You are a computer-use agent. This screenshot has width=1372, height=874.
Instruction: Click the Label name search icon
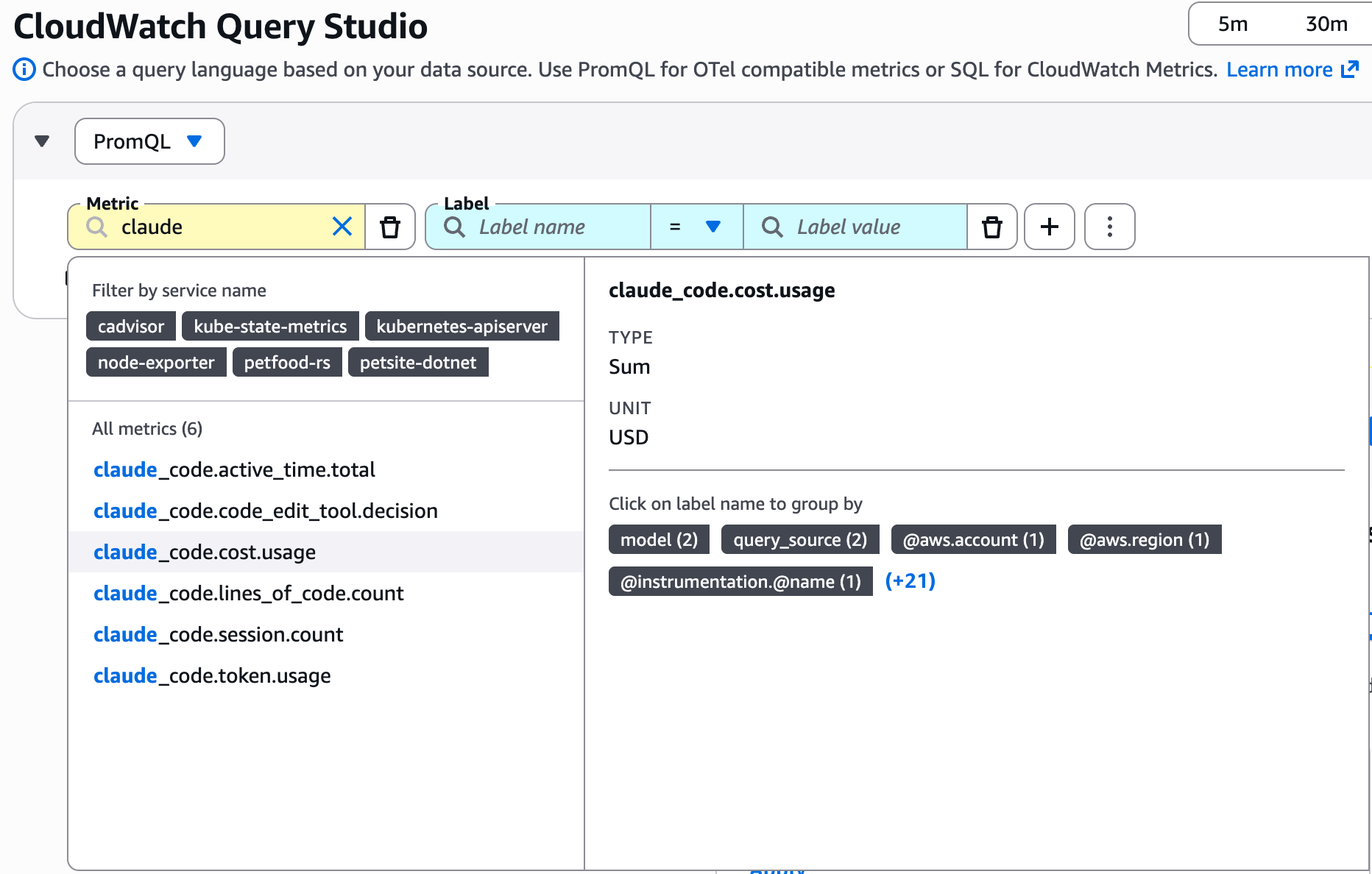(x=455, y=227)
